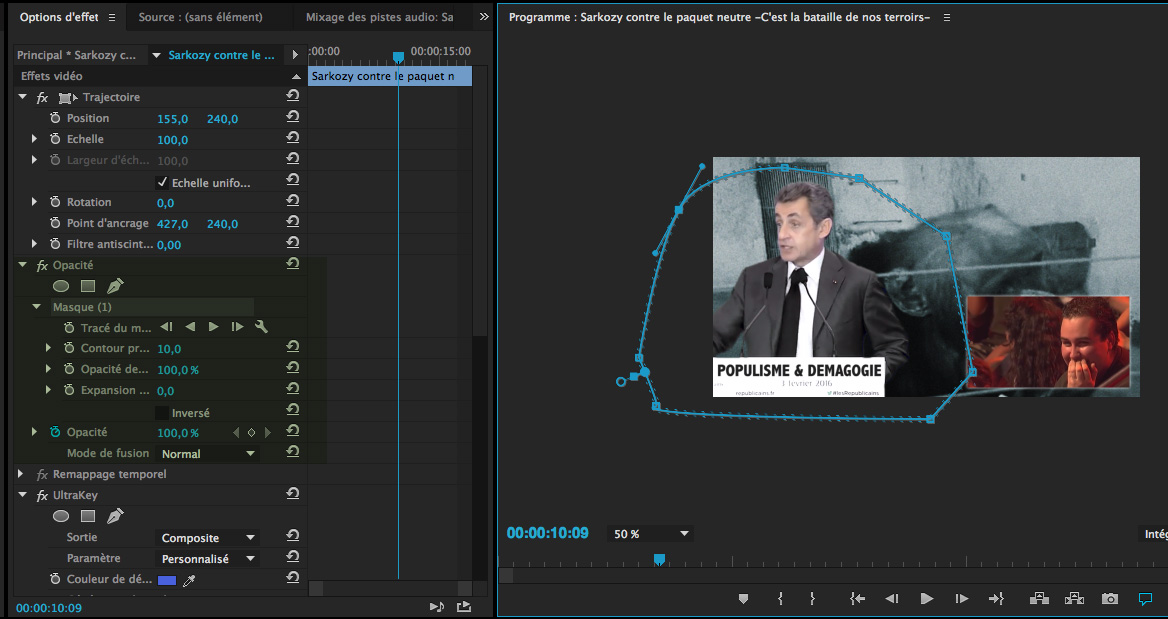Enable the Inversé mask checkbox

(162, 413)
